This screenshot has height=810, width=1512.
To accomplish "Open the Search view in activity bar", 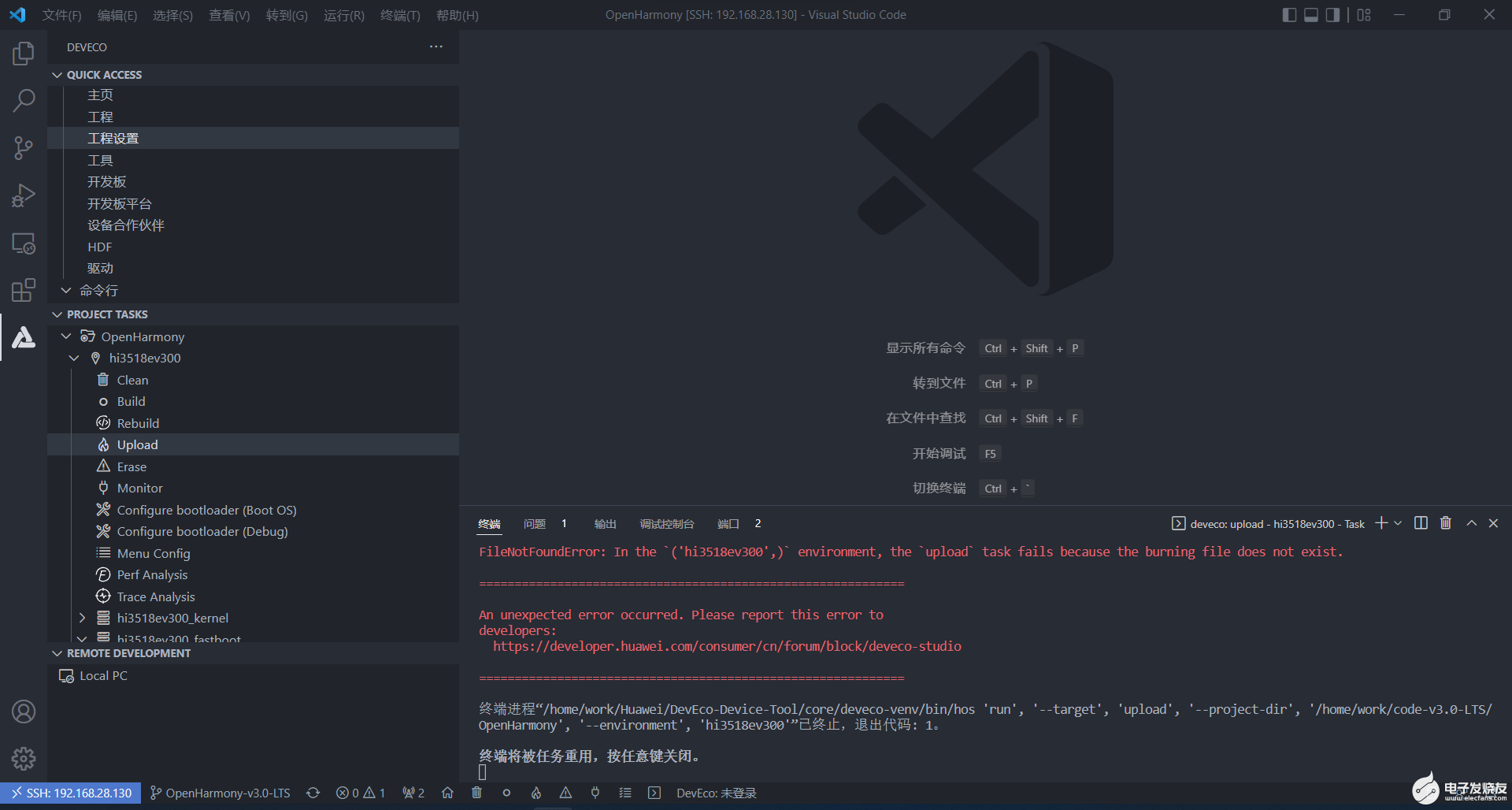I will click(x=24, y=101).
